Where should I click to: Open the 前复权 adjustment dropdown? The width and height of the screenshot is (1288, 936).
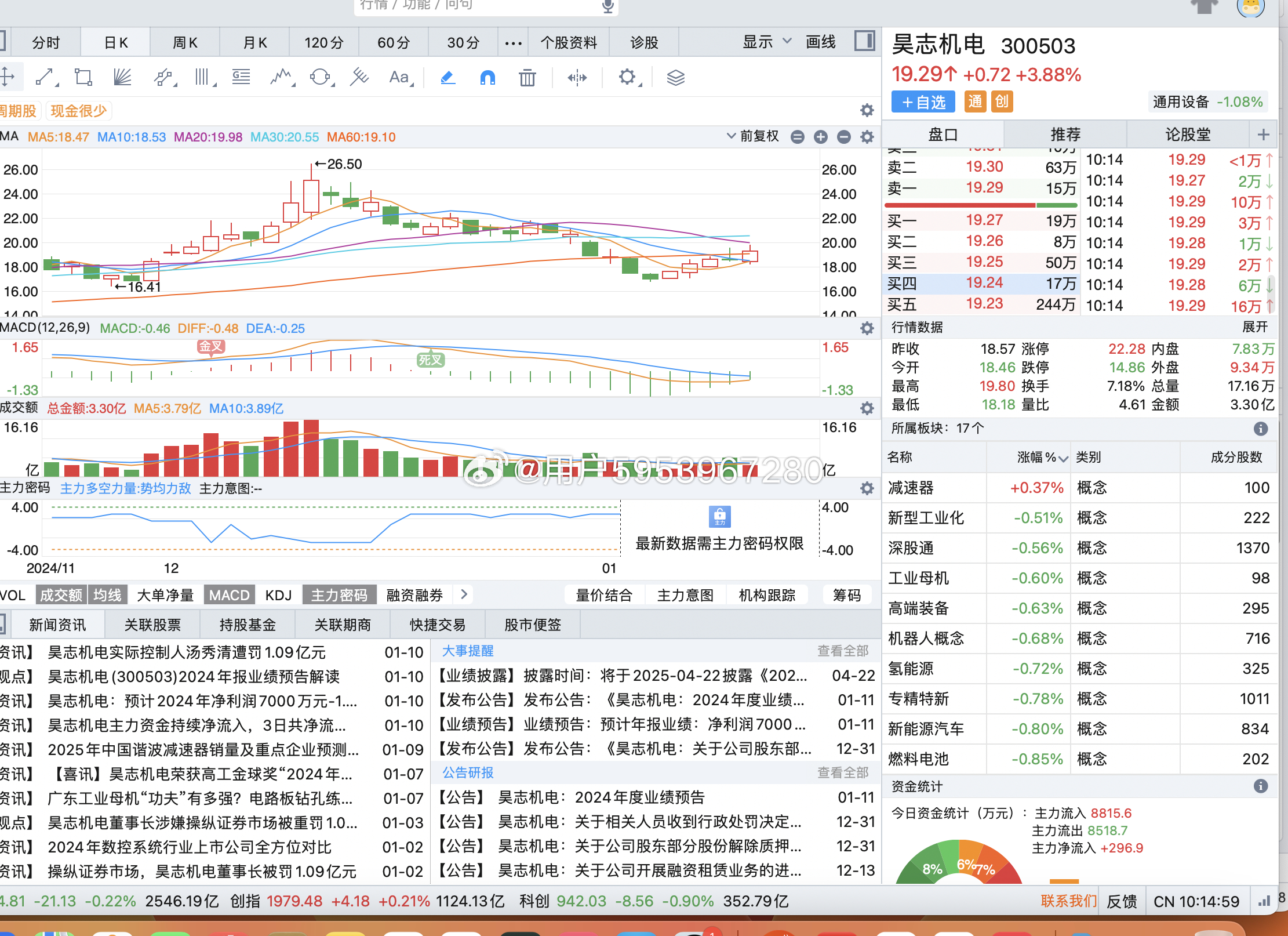[x=753, y=136]
